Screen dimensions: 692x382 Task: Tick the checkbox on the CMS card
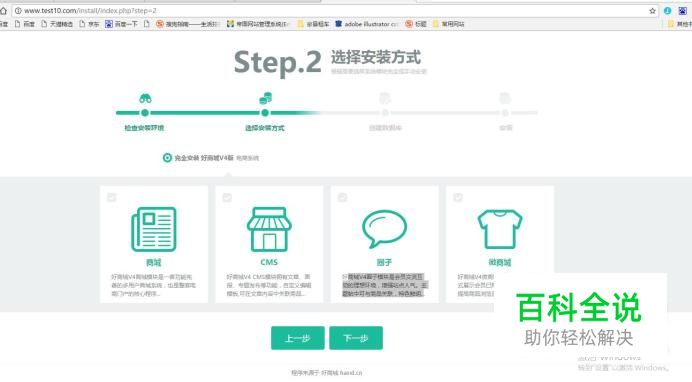(x=227, y=197)
